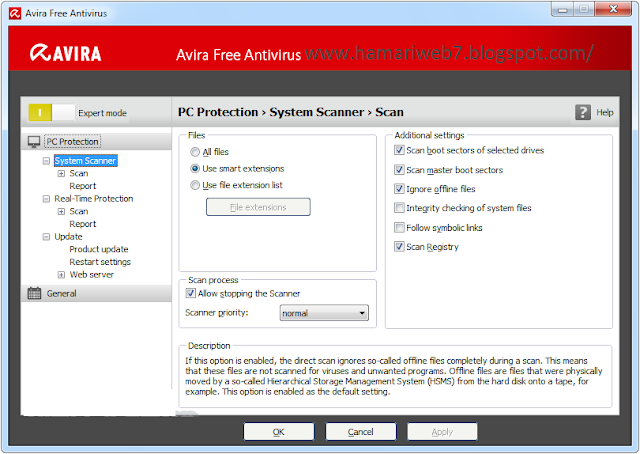Expand Scan under Real-Time Protection
The width and height of the screenshot is (640, 454).
click(61, 211)
